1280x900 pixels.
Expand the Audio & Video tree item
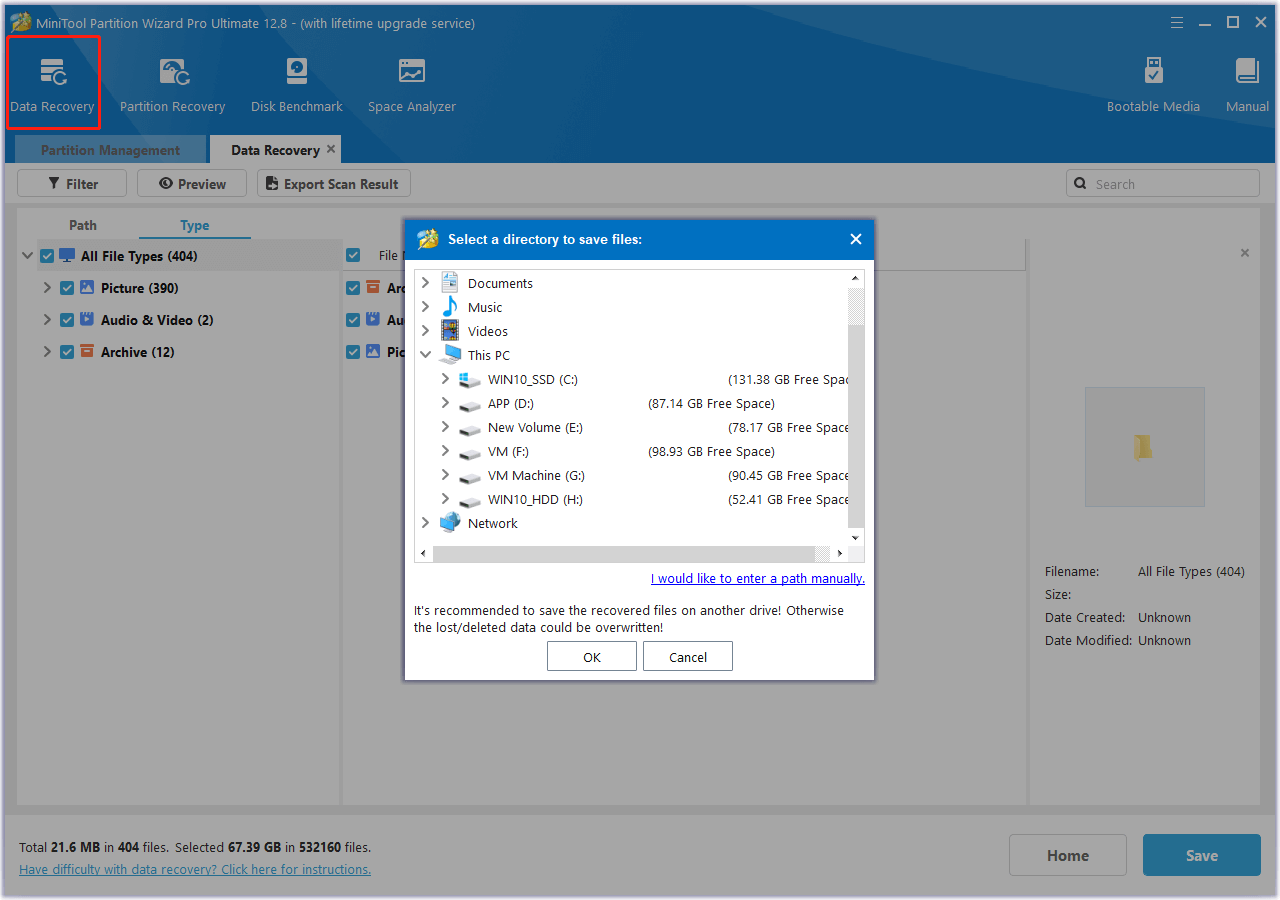coord(46,320)
